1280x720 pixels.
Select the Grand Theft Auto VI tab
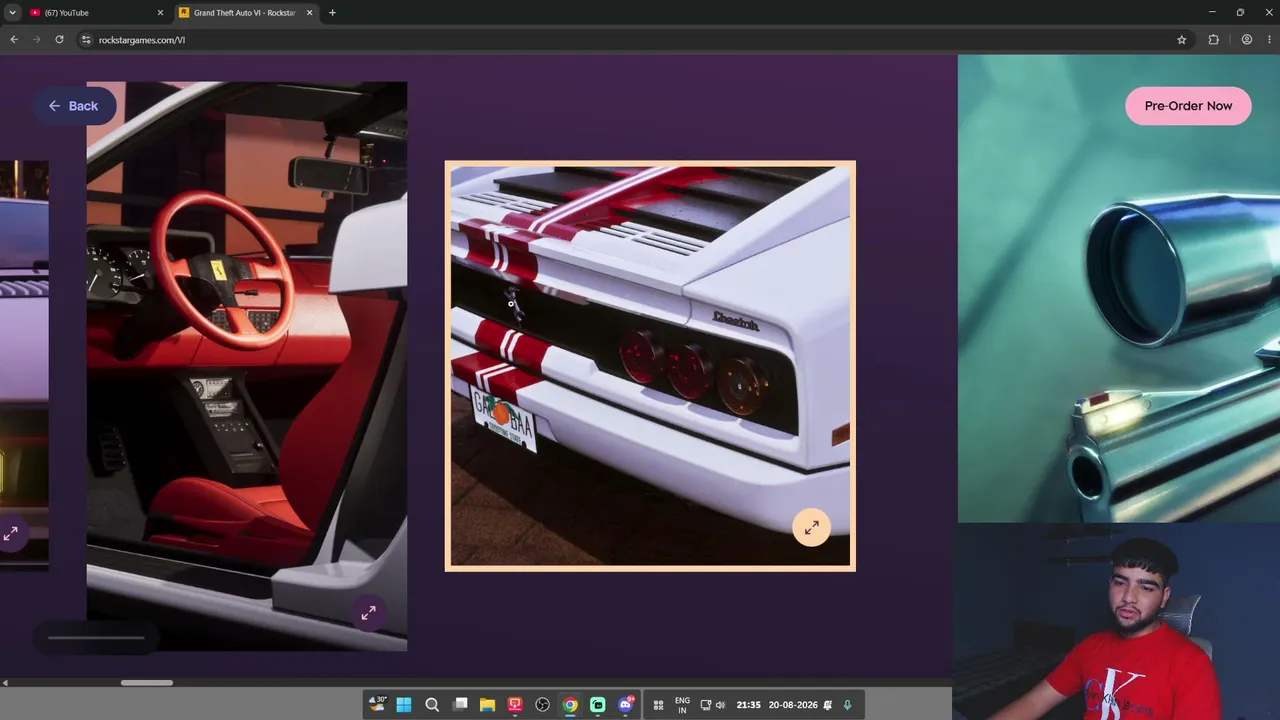point(245,13)
